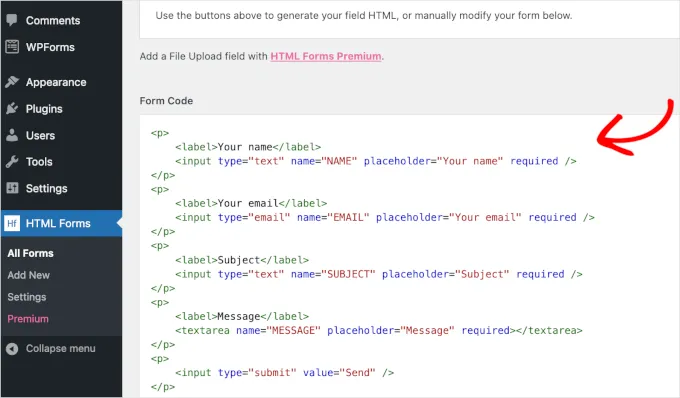
Task: Click the Subject label code line
Action: click(x=242, y=260)
